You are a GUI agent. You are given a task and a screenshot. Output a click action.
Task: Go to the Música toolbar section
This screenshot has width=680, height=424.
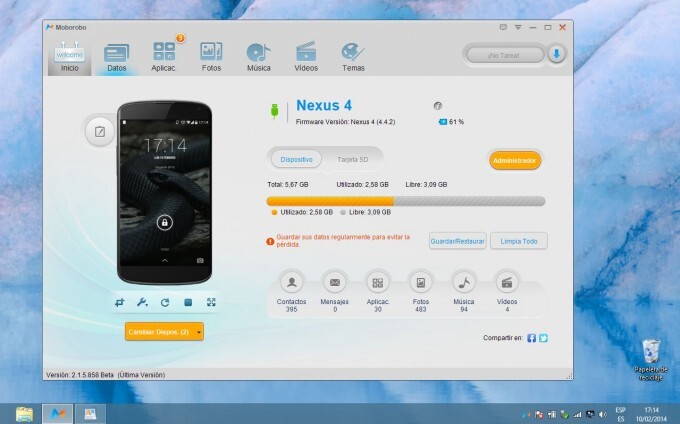coord(258,55)
